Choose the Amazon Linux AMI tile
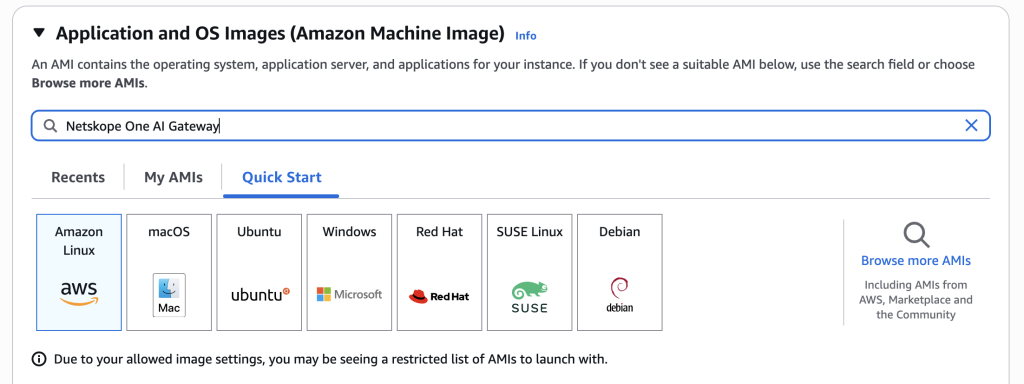The height and width of the screenshot is (384, 1024). click(x=79, y=272)
